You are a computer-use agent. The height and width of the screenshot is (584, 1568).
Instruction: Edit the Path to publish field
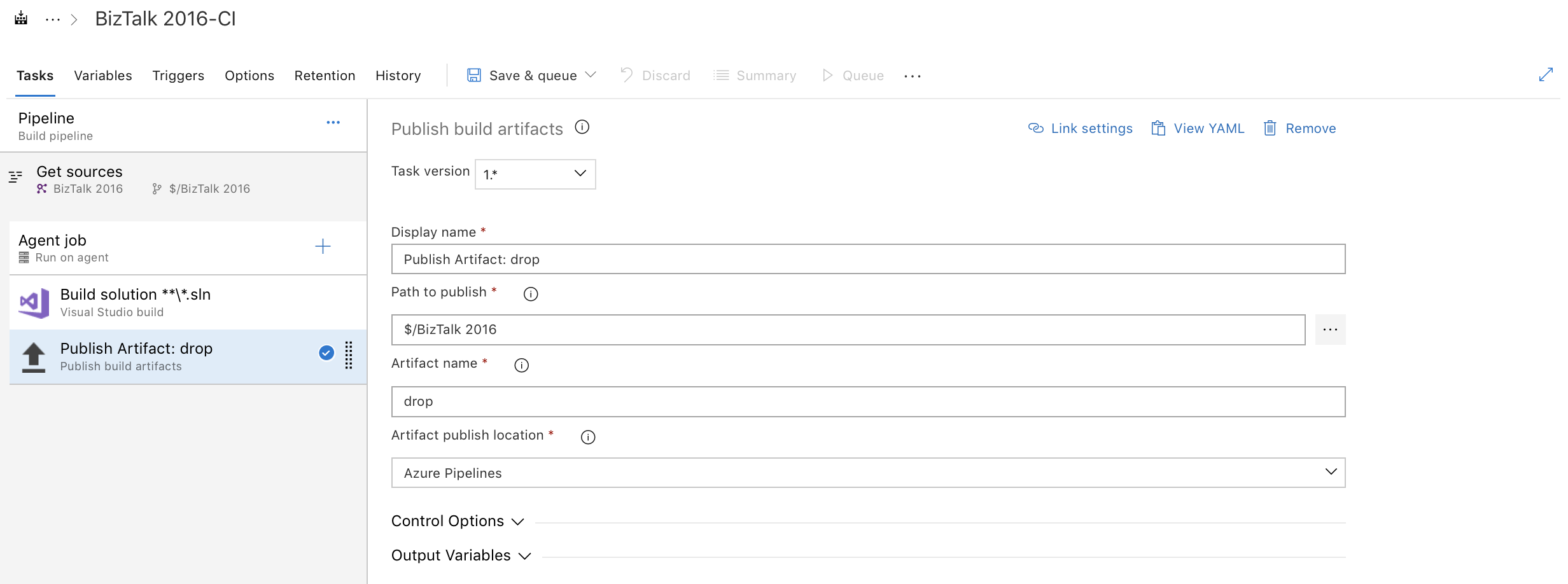(x=848, y=330)
